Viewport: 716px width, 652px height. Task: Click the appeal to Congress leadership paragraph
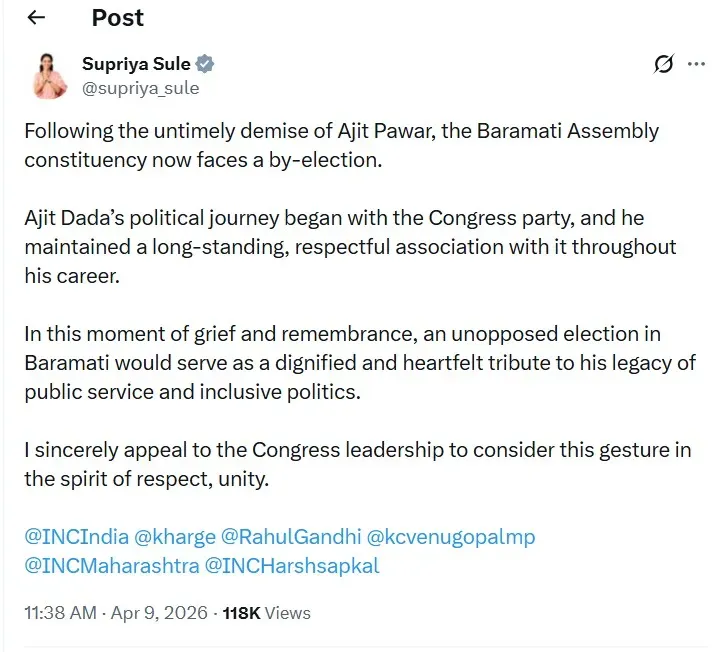click(x=357, y=465)
